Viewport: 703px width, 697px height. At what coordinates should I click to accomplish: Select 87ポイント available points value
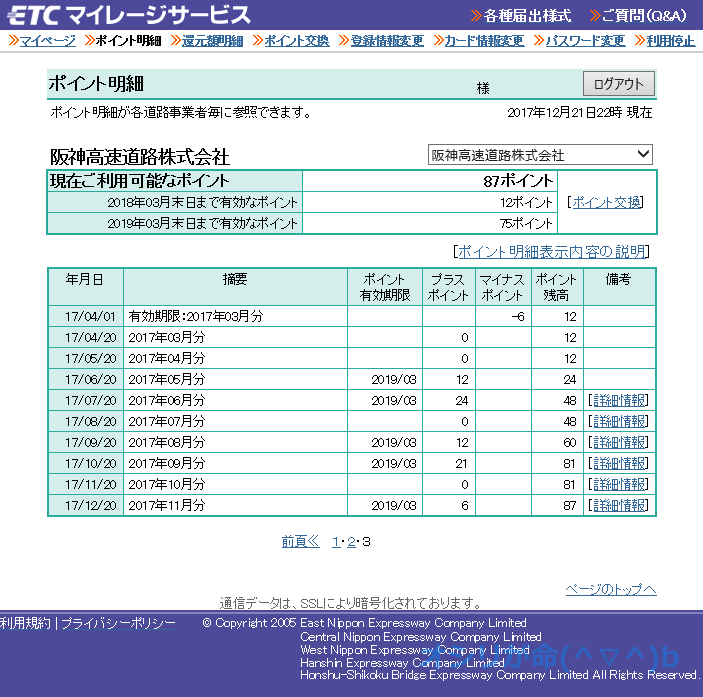pyautogui.click(x=518, y=181)
